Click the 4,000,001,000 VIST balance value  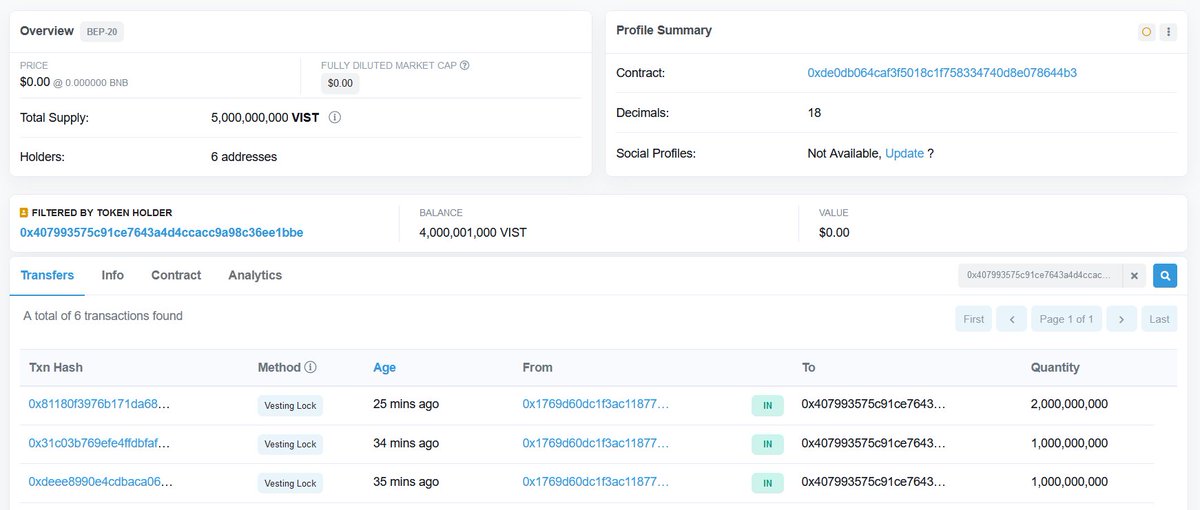click(x=473, y=232)
